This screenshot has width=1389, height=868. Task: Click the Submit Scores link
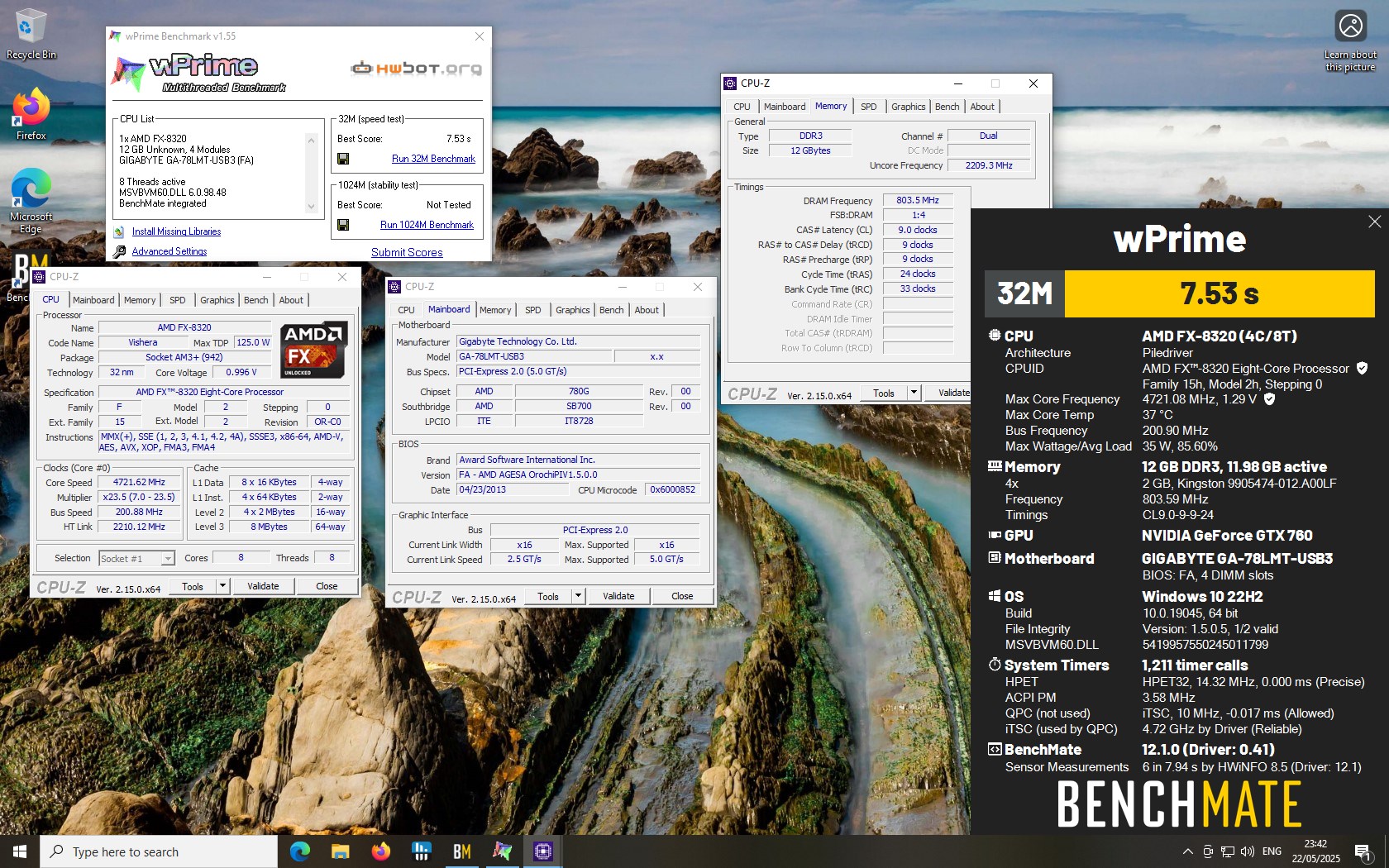pos(407,252)
